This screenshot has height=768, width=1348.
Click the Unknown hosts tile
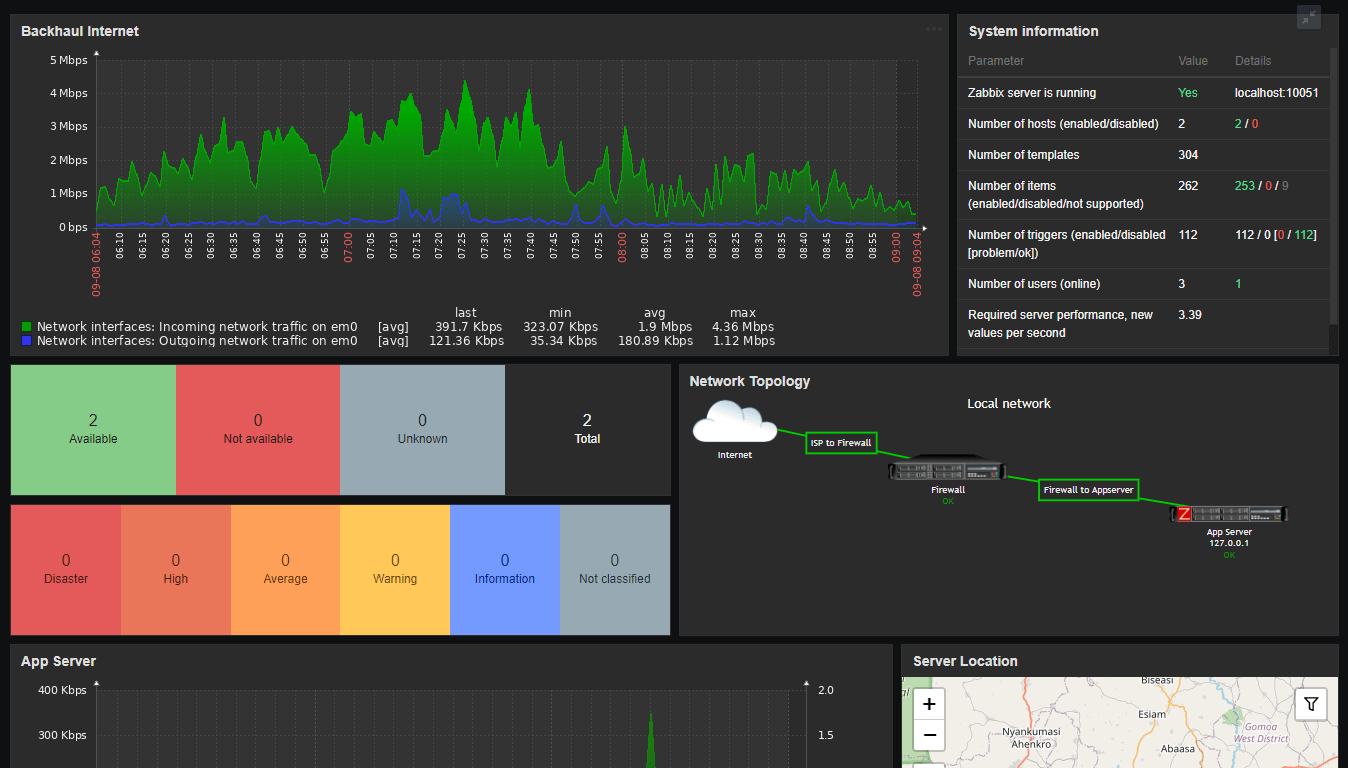tap(422, 429)
